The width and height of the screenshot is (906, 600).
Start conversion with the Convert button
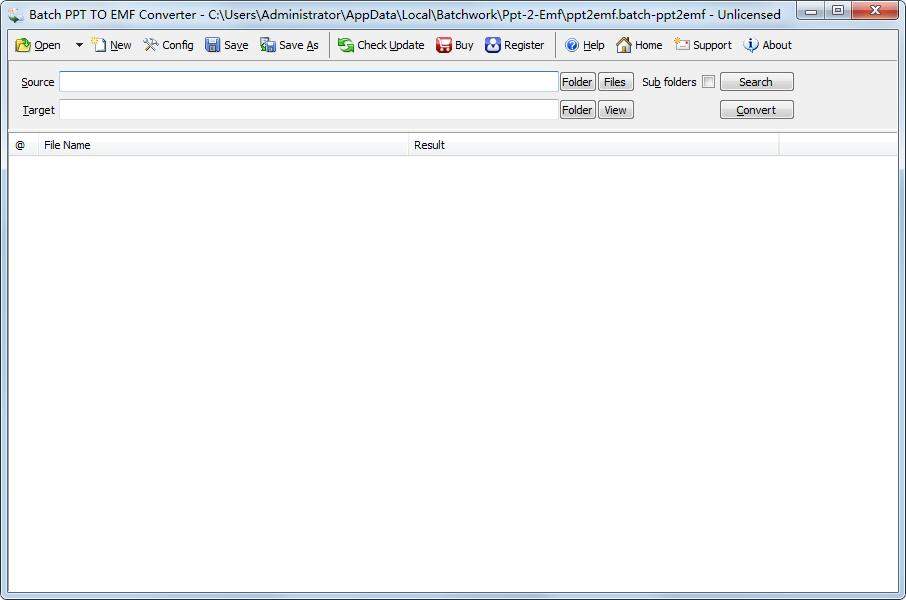[x=757, y=110]
